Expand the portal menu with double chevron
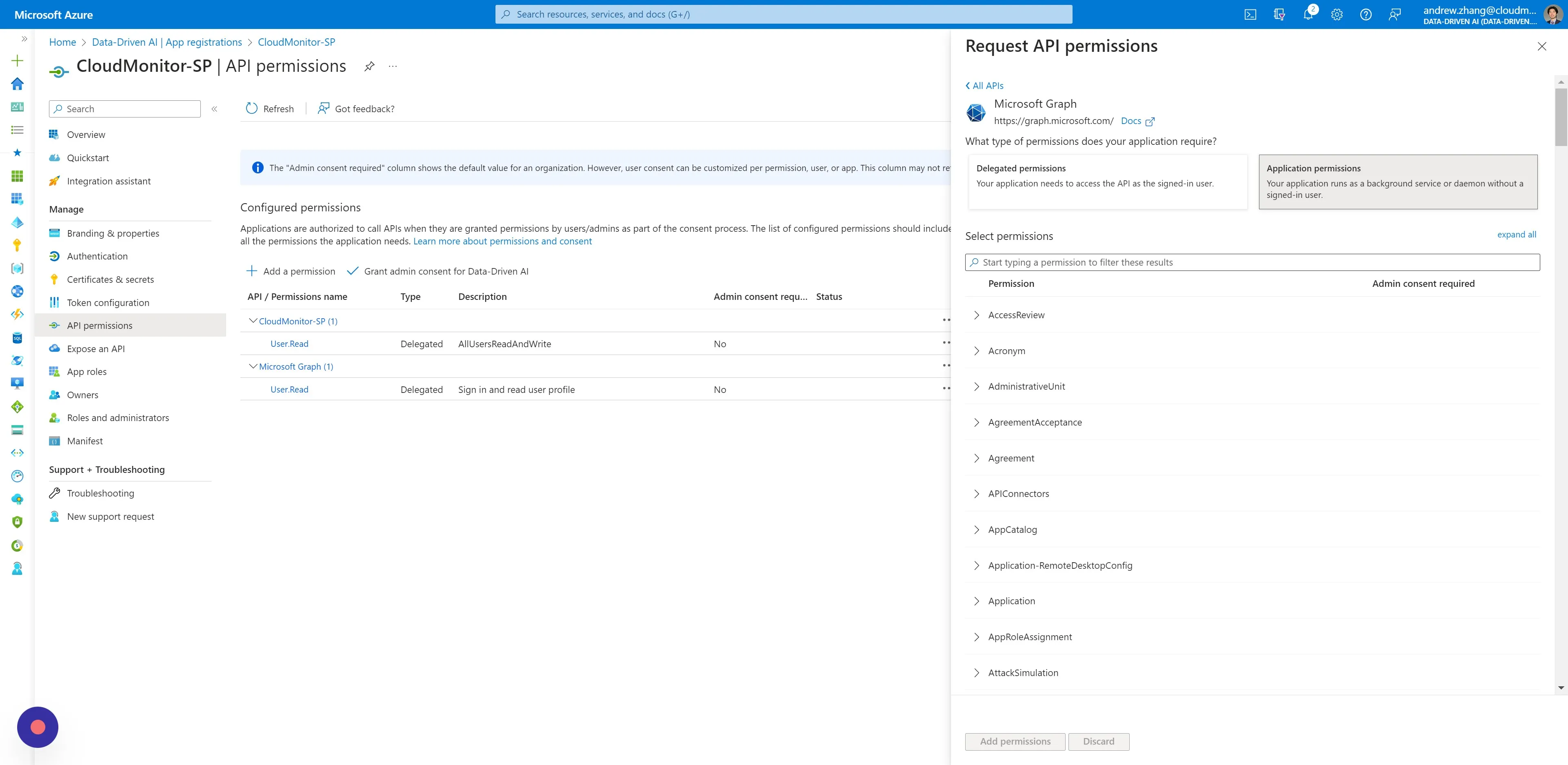The width and height of the screenshot is (1568, 765). point(24,39)
